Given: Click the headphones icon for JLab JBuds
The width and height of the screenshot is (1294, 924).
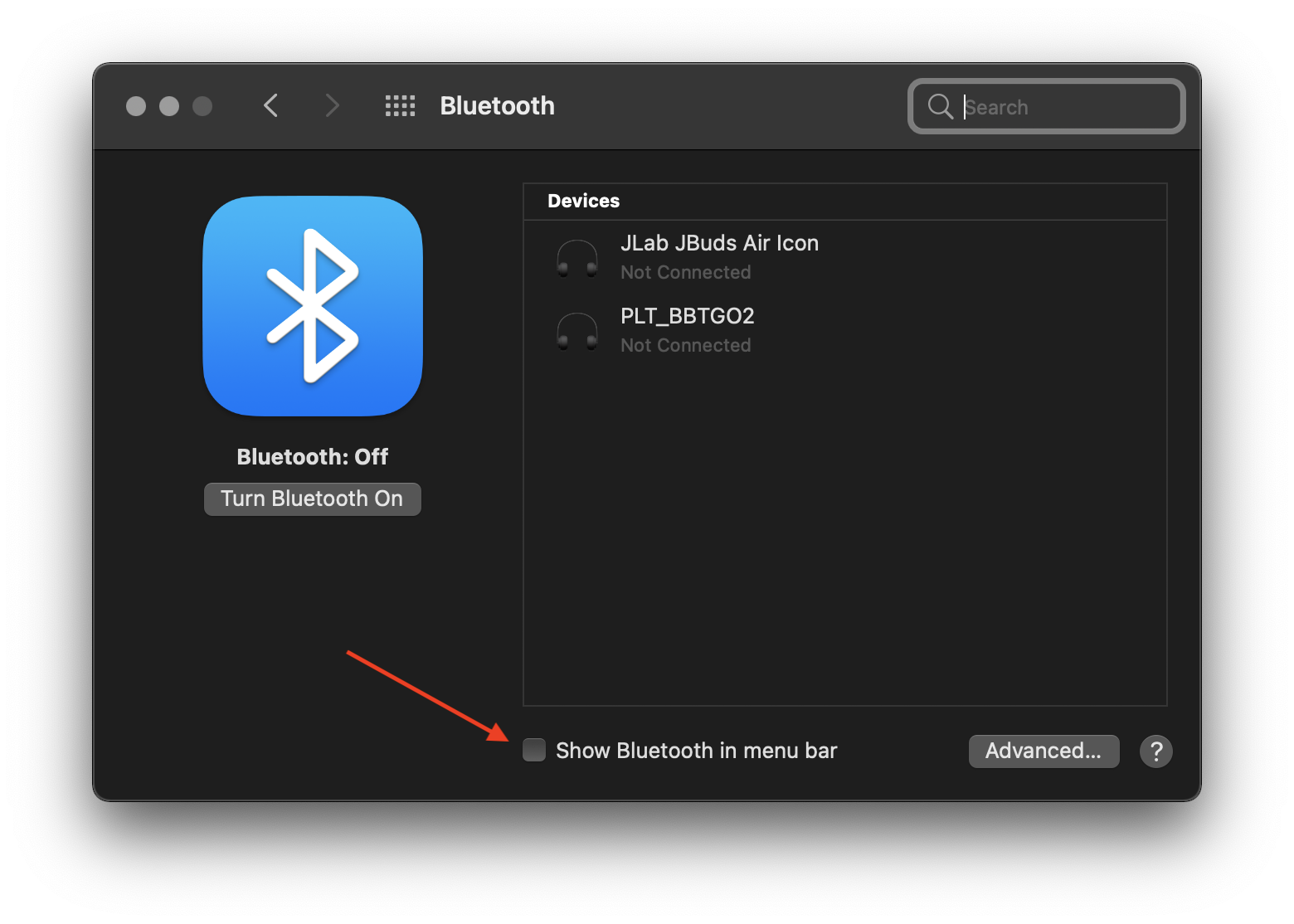Looking at the screenshot, I should tap(576, 258).
